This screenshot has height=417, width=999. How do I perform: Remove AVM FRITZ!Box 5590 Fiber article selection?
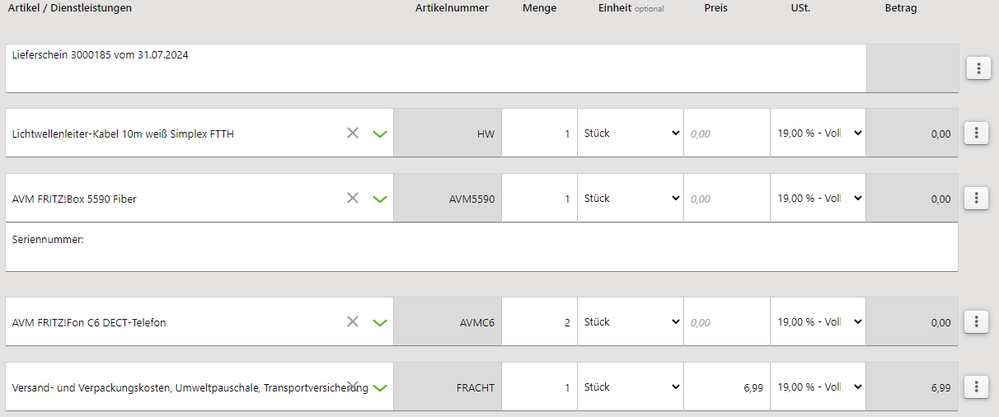(x=352, y=197)
